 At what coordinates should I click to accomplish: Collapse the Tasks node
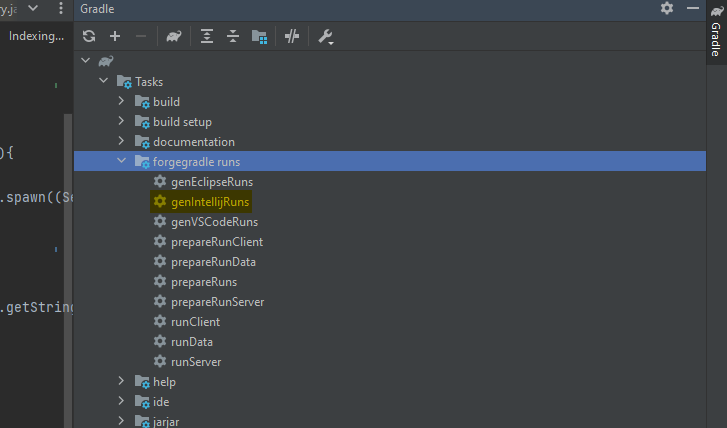coord(103,81)
